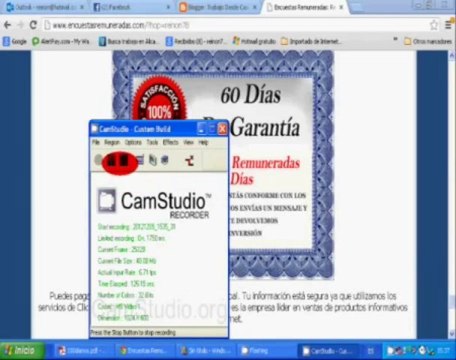Pause the CamStudio recording
Viewport: 456px width, 360px height.
coord(112,161)
